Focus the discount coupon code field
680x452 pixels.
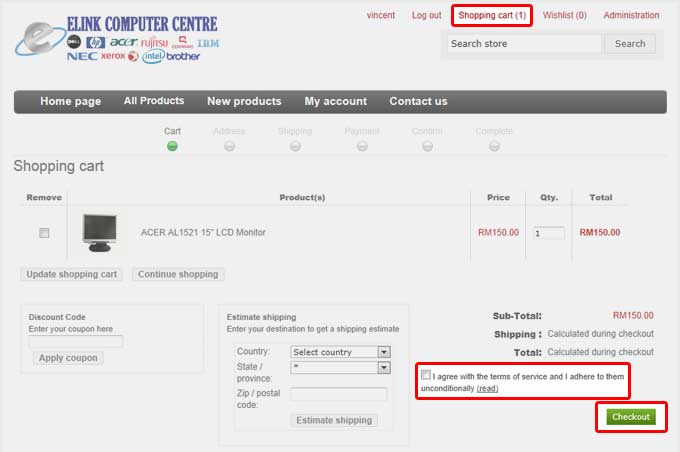(76, 342)
